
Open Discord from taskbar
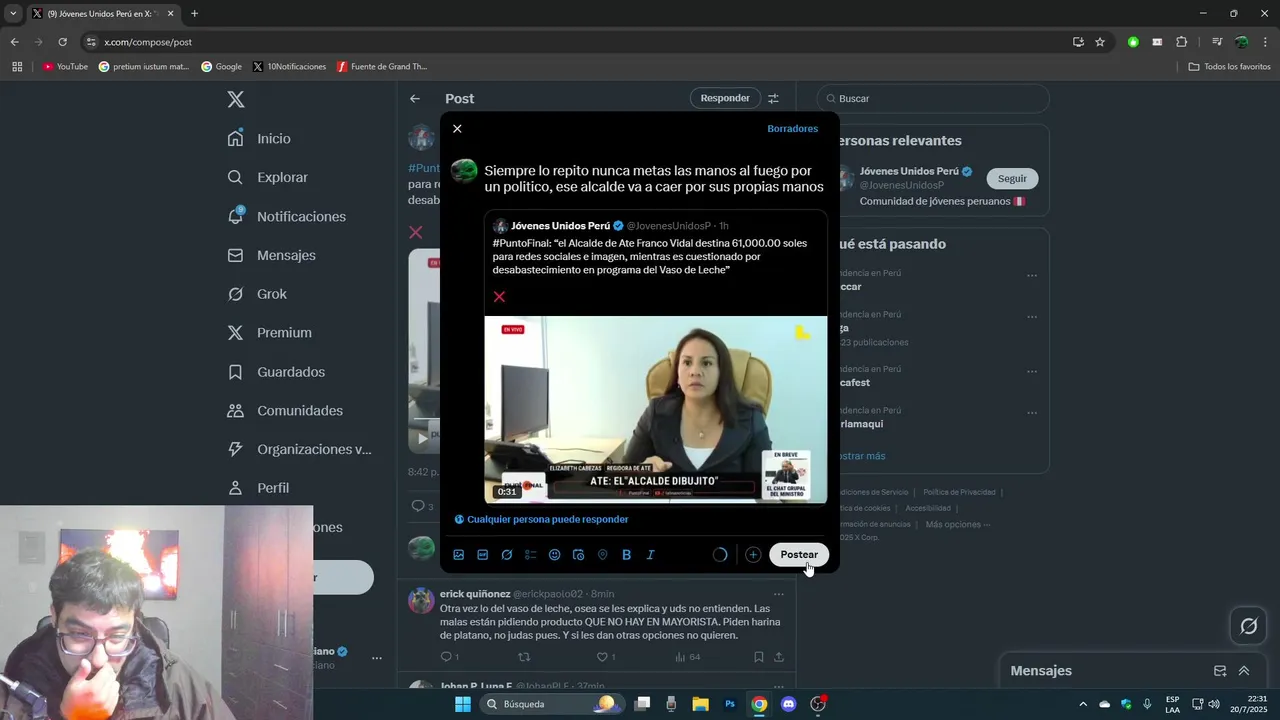(x=788, y=704)
